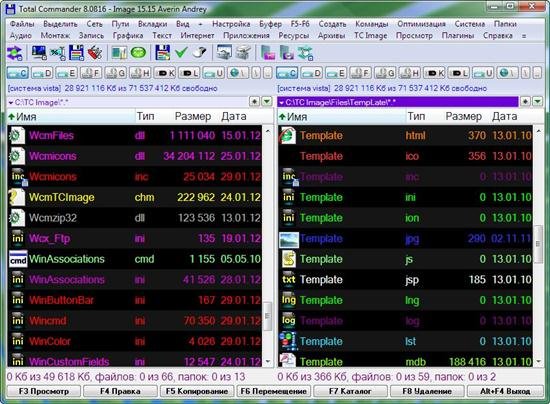The image size is (550, 404).
Task: Open the Настройка menu
Action: pyautogui.click(x=231, y=24)
